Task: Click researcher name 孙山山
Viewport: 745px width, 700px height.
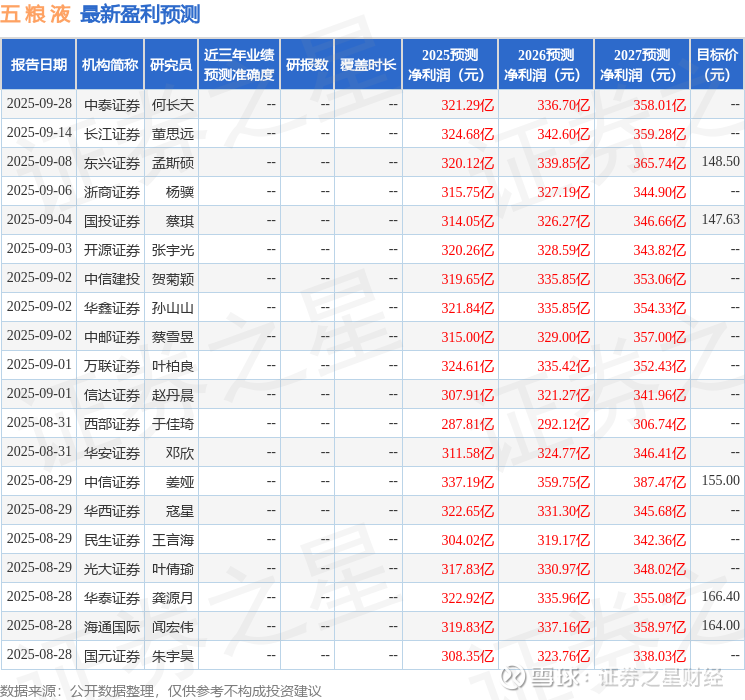Action: (x=173, y=307)
